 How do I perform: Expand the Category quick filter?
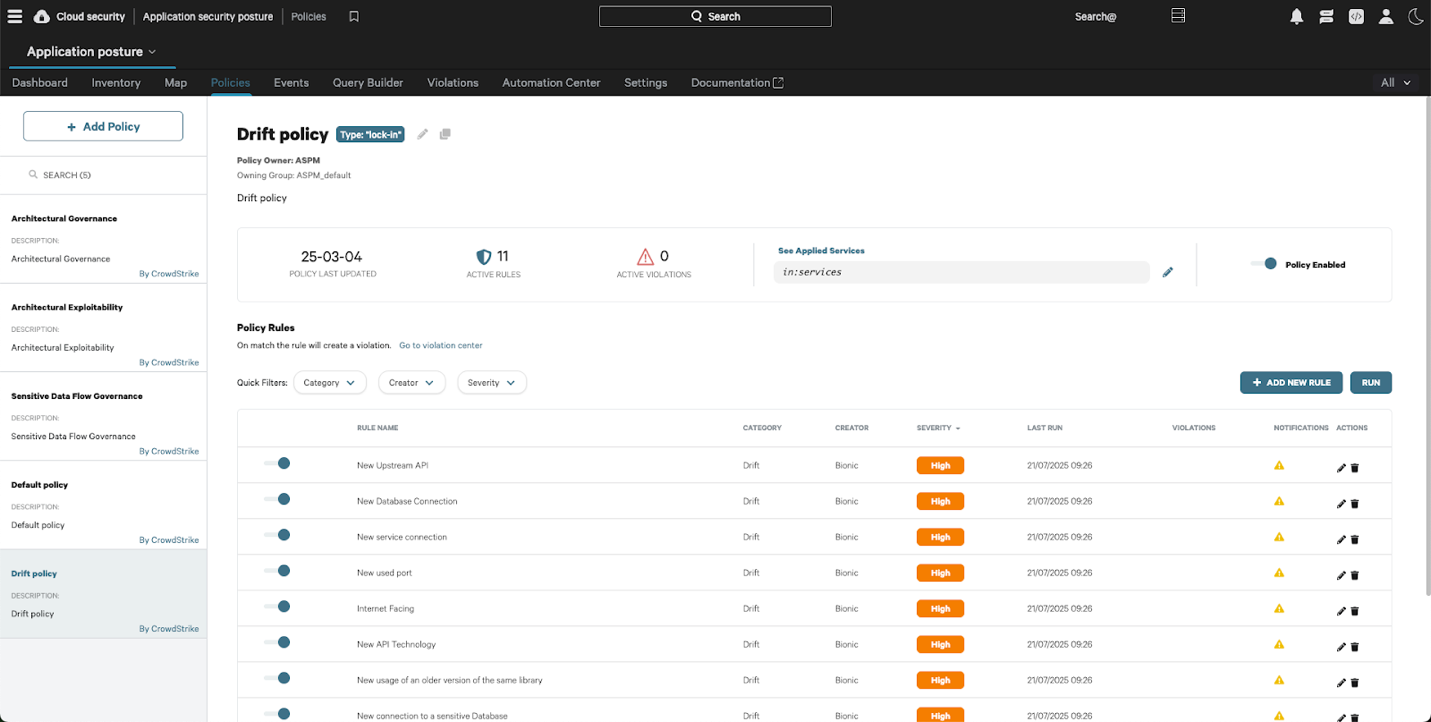330,383
